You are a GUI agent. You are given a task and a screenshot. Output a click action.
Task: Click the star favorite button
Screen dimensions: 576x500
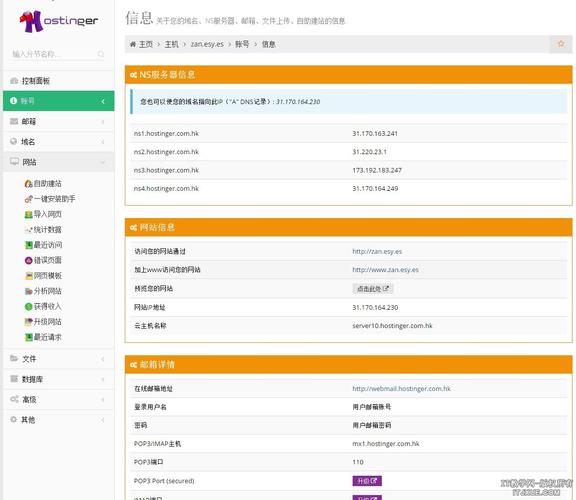click(561, 44)
